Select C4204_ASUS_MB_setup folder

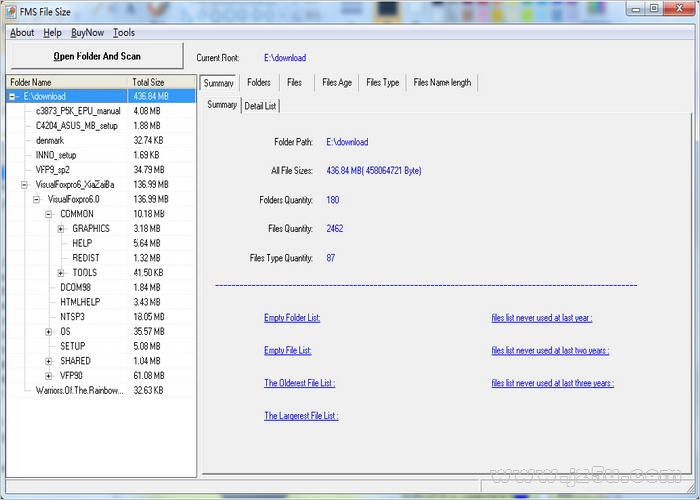coord(77,126)
